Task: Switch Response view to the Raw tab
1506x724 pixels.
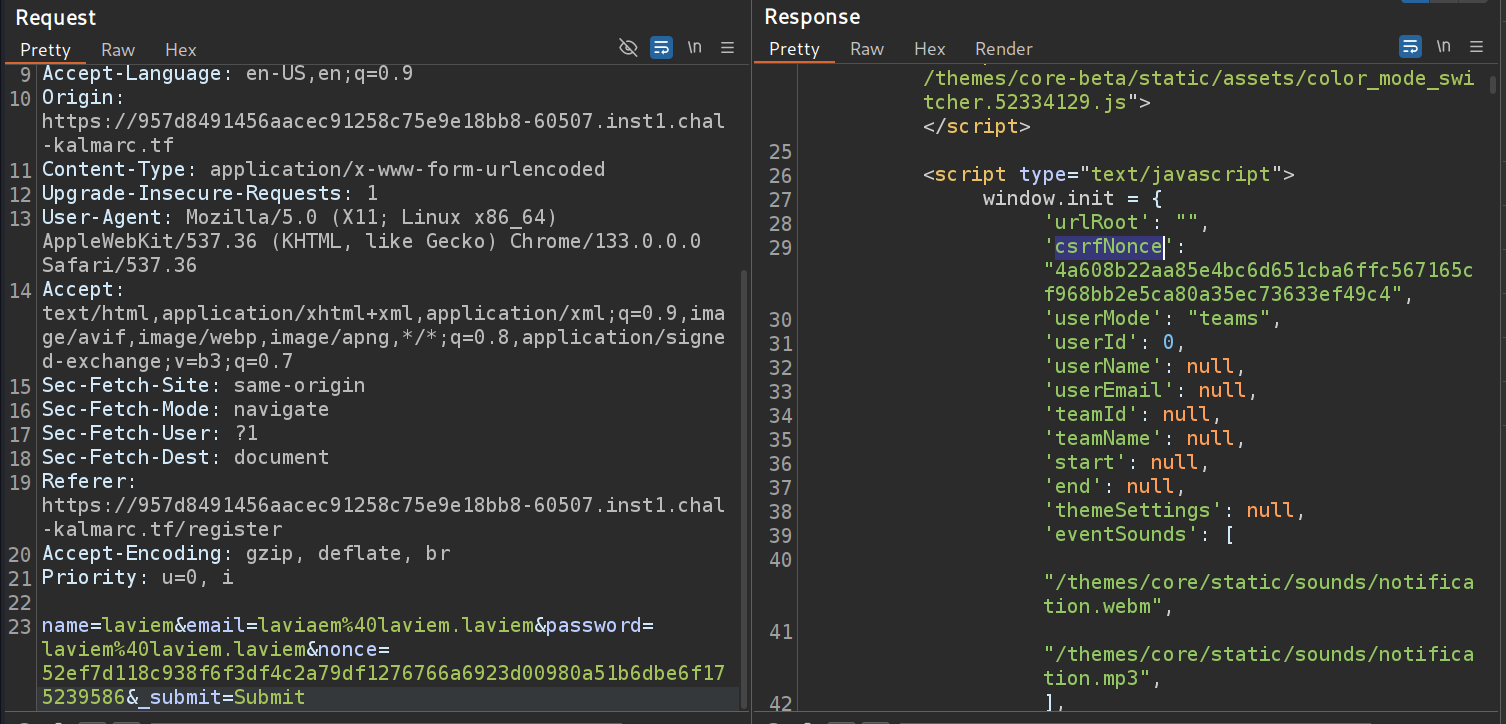Action: click(x=867, y=48)
